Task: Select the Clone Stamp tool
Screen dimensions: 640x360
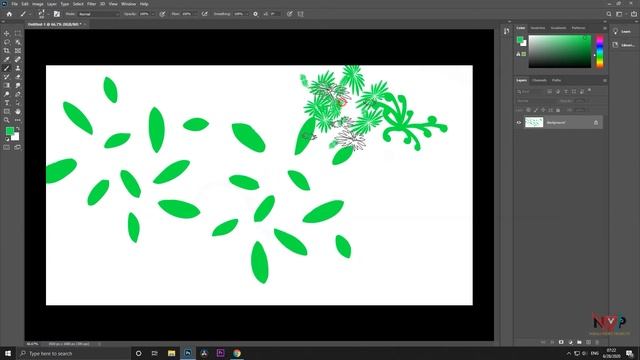Action: pos(18,68)
